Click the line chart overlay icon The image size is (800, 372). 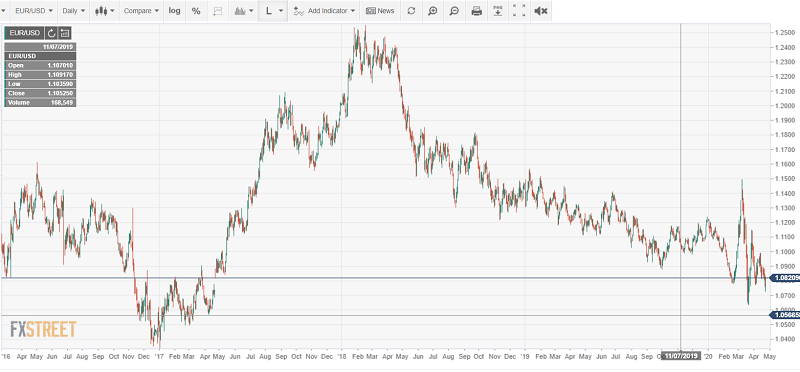(218, 11)
